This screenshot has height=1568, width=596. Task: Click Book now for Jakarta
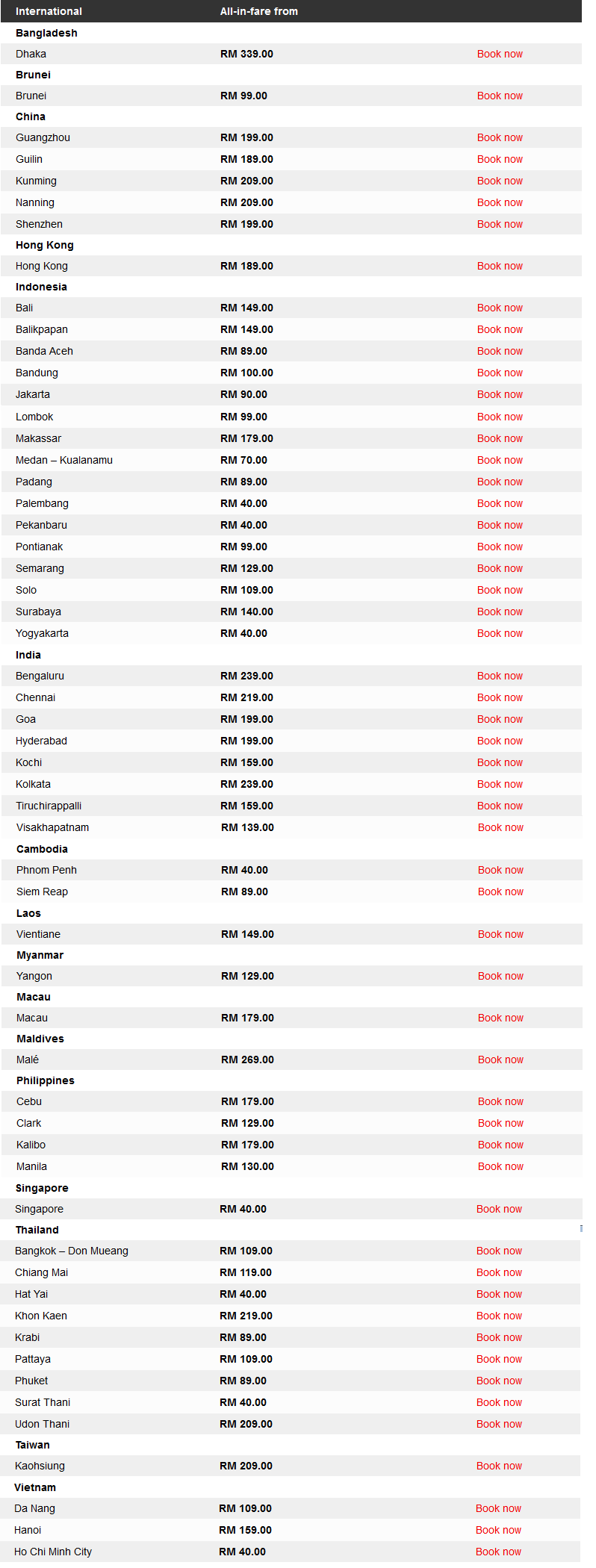coord(500,394)
